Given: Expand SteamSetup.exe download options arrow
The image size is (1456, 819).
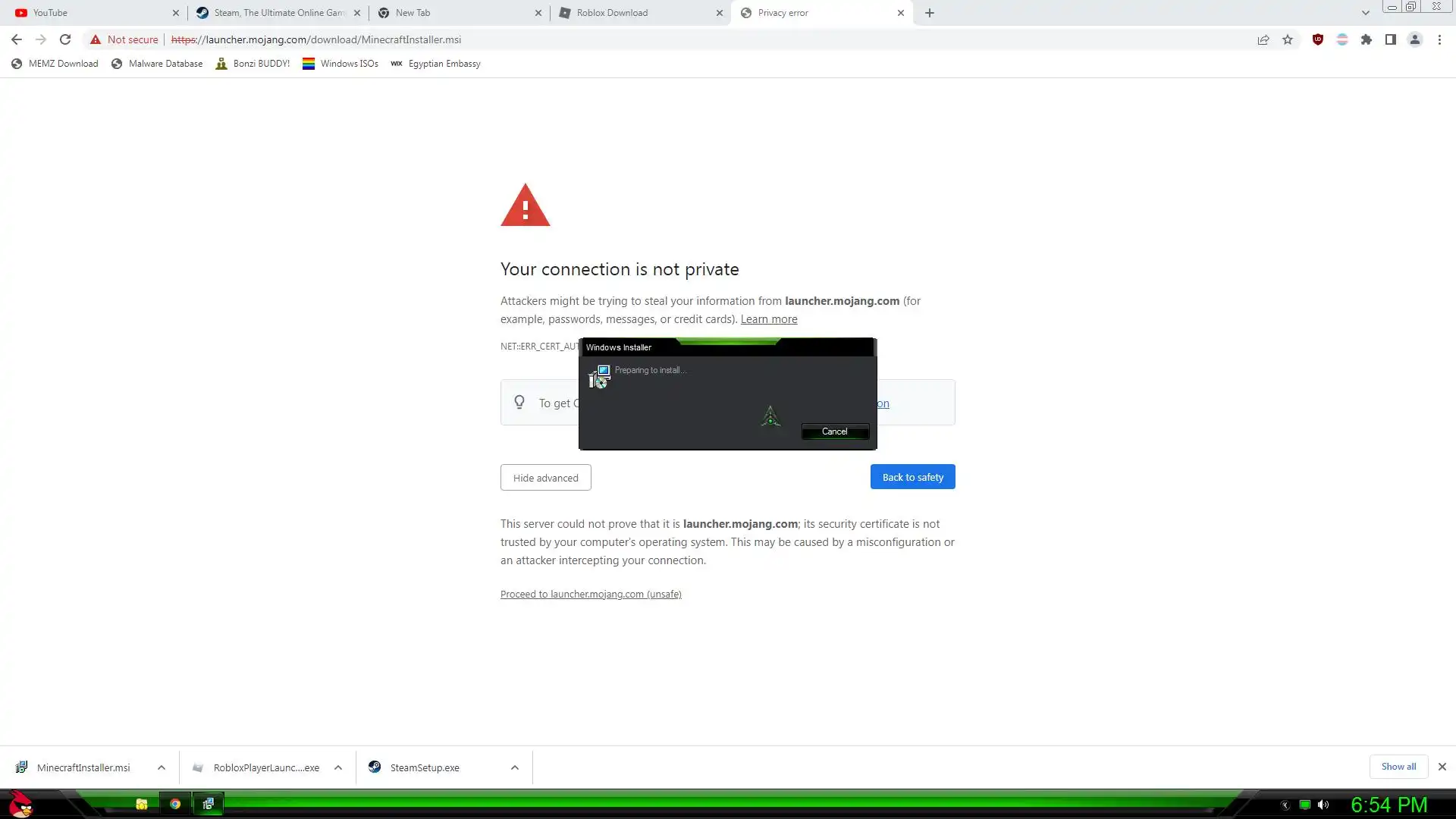Looking at the screenshot, I should pyautogui.click(x=515, y=767).
